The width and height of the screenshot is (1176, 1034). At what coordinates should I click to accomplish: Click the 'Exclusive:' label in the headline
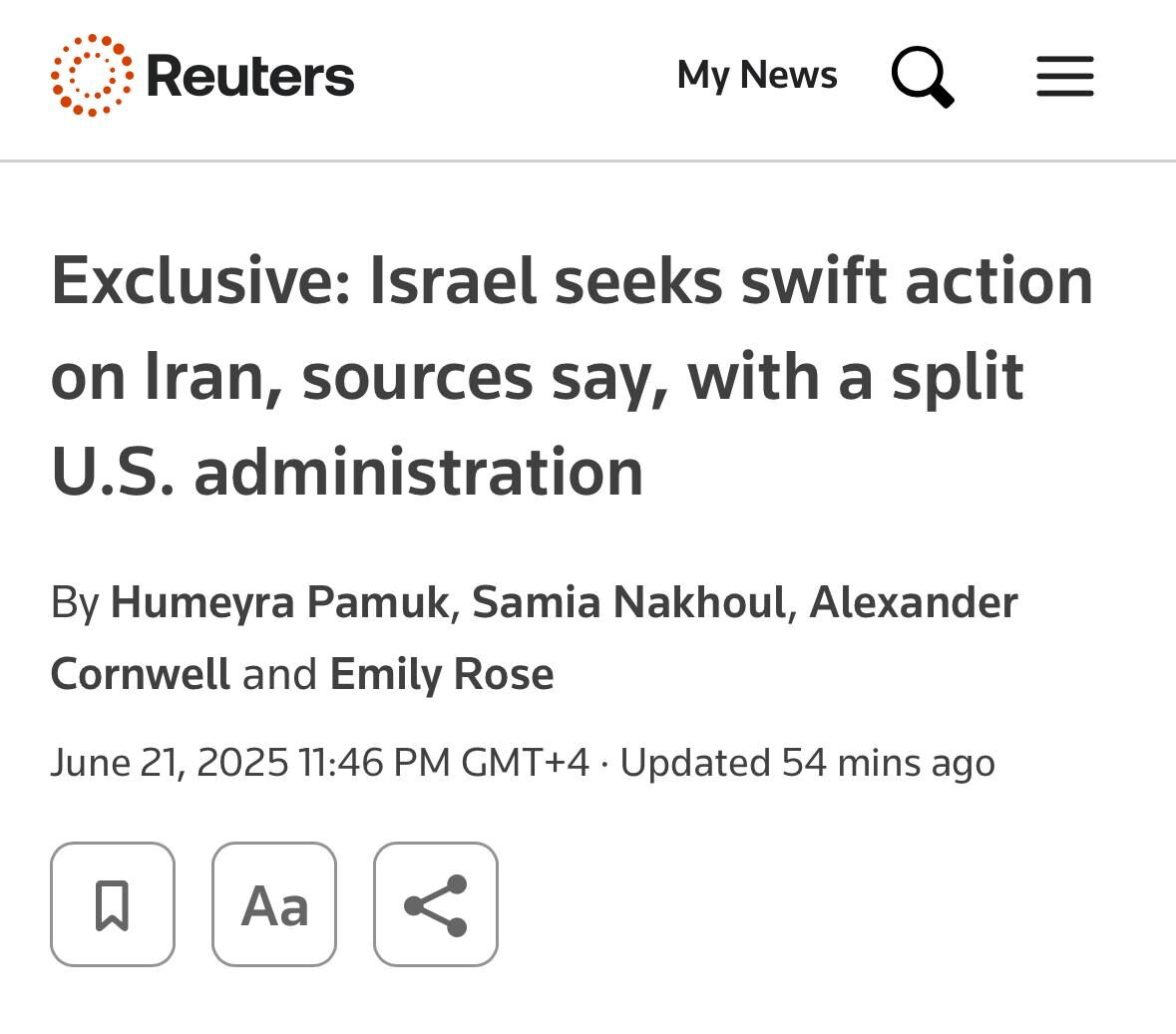pyautogui.click(x=199, y=280)
